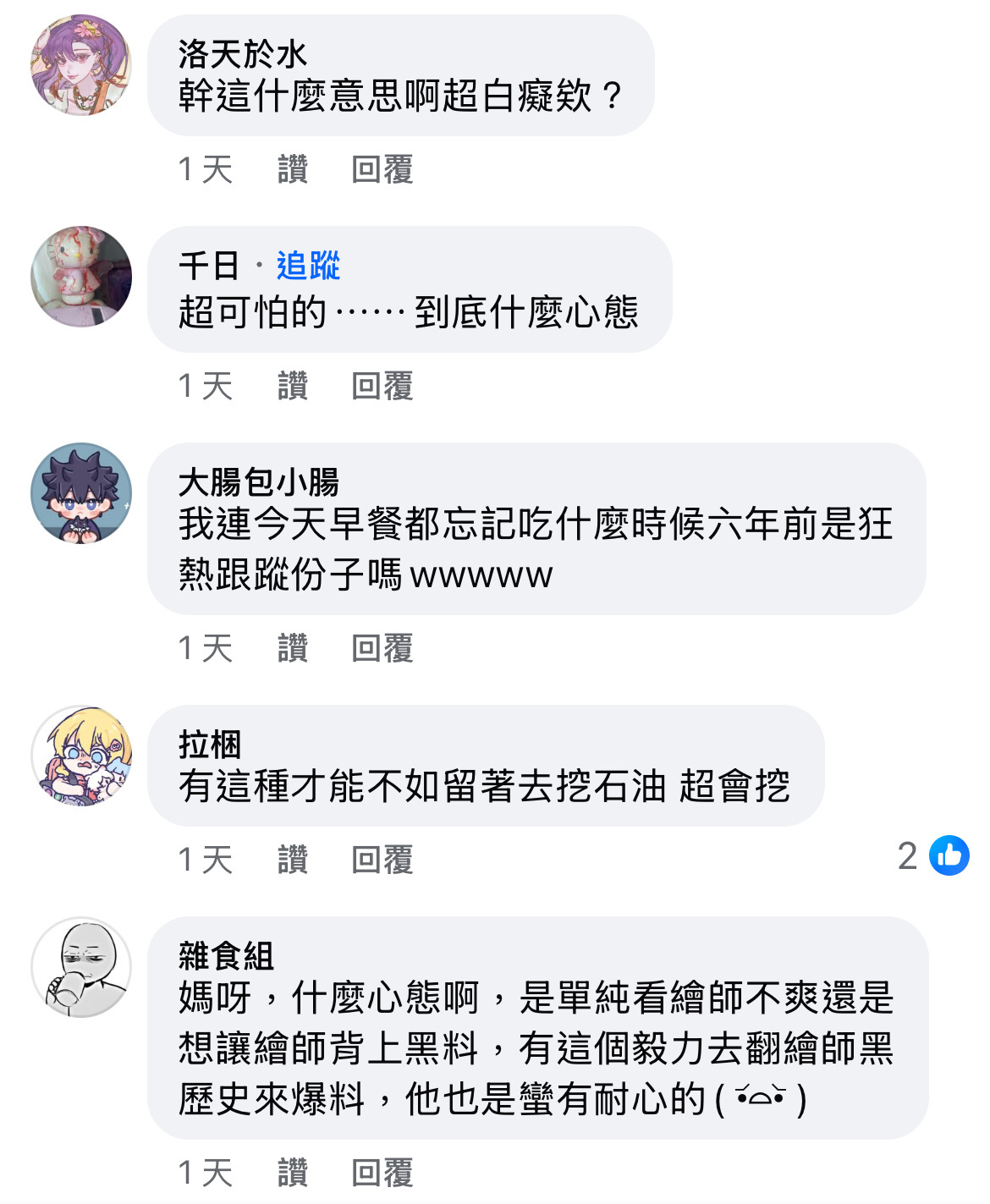Reply to 千日's comment
This screenshot has width=990, height=1204.
pyautogui.click(x=382, y=386)
